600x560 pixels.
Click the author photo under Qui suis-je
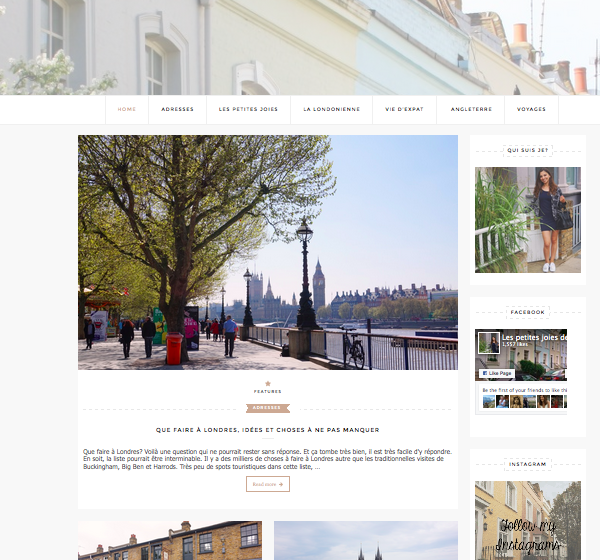[x=527, y=220]
